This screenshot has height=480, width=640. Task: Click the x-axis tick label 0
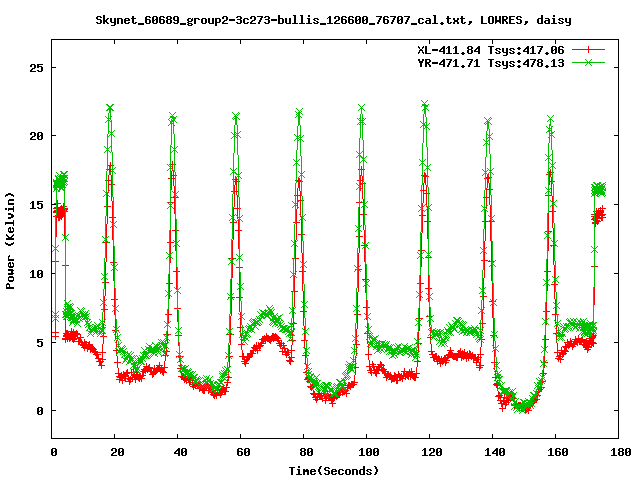54,452
